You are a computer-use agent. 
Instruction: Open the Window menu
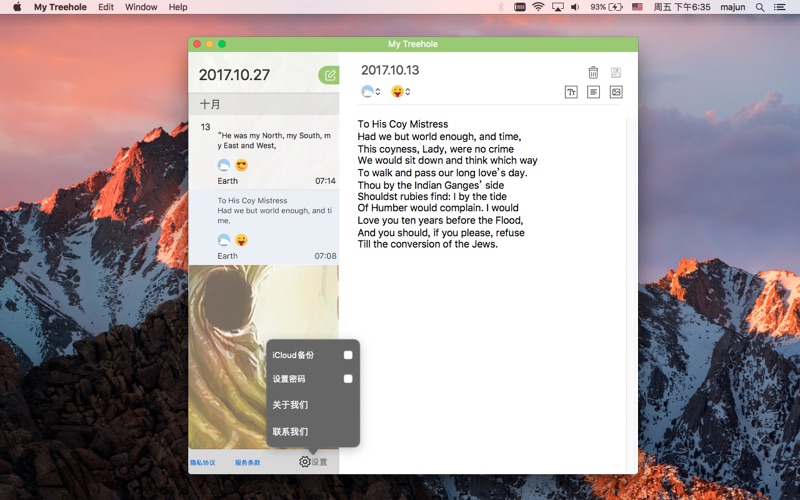coord(141,7)
